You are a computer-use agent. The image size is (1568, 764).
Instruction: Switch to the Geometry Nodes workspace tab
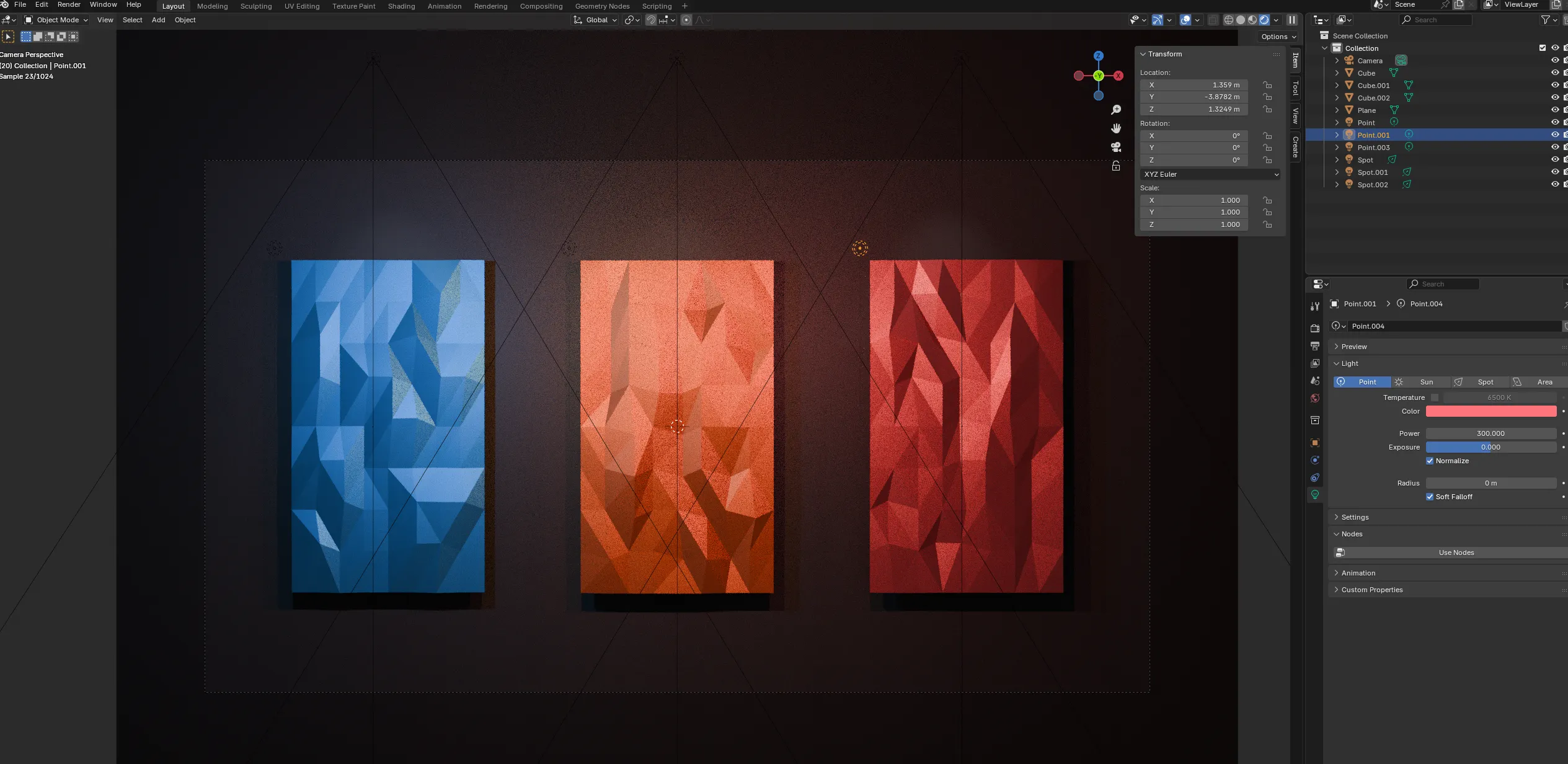tap(602, 6)
